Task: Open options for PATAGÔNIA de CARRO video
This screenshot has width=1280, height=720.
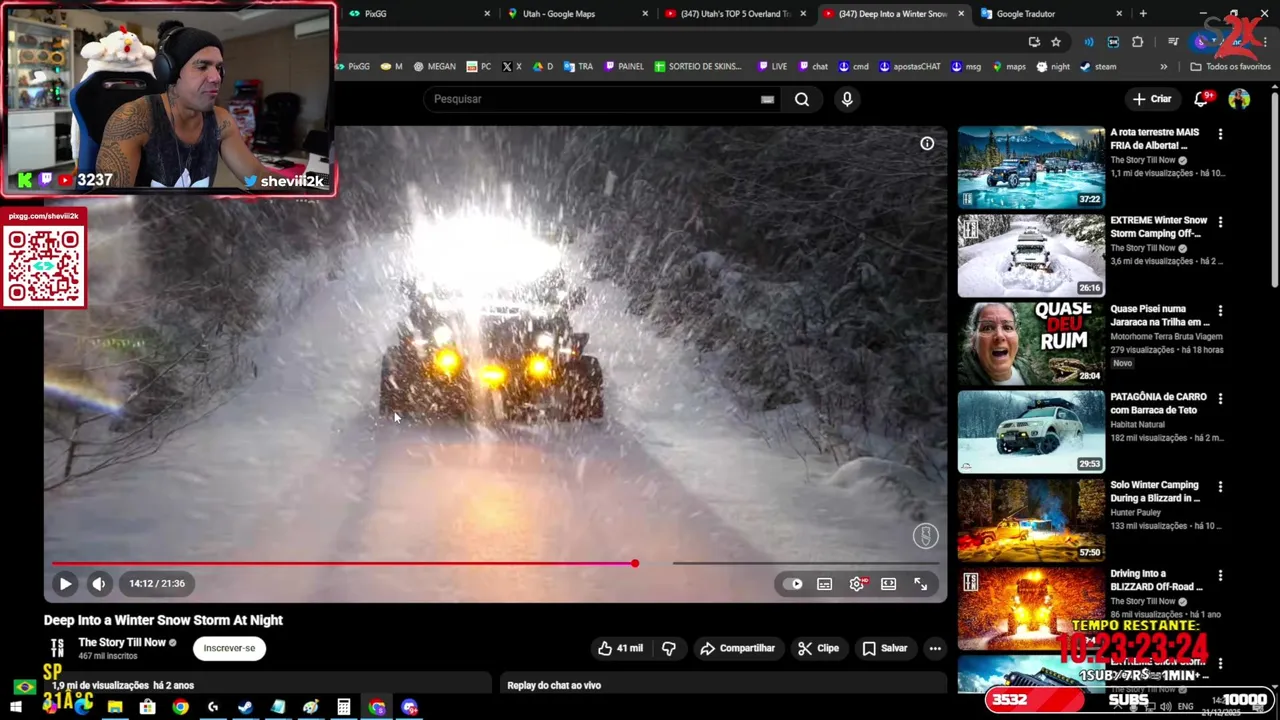Action: pyautogui.click(x=1220, y=399)
